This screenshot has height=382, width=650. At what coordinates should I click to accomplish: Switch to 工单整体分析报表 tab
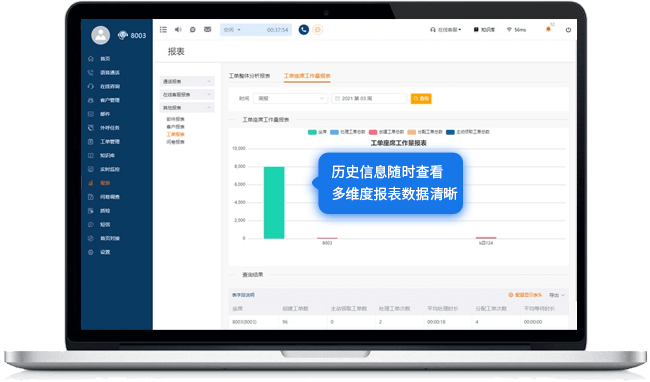coord(250,76)
